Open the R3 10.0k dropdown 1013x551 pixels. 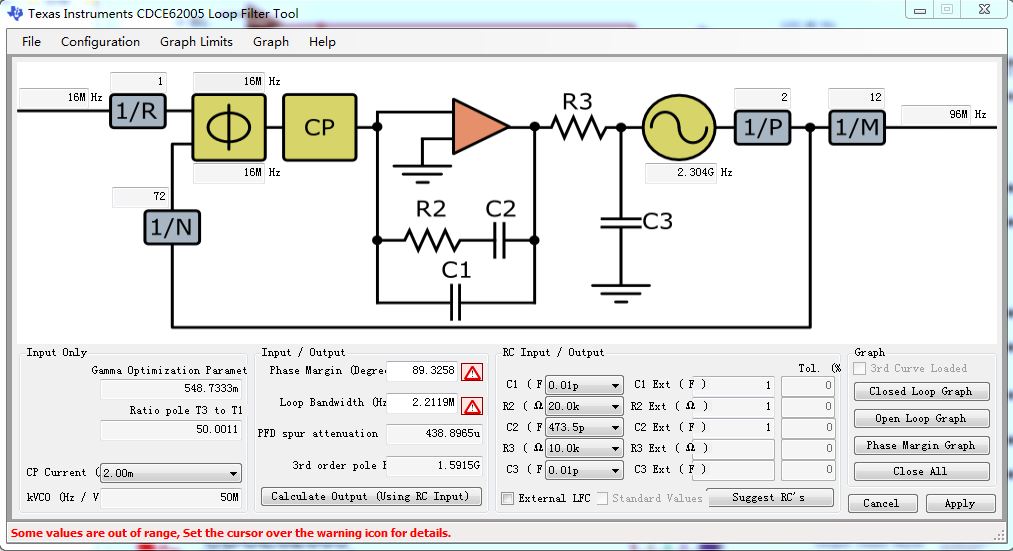pos(584,448)
